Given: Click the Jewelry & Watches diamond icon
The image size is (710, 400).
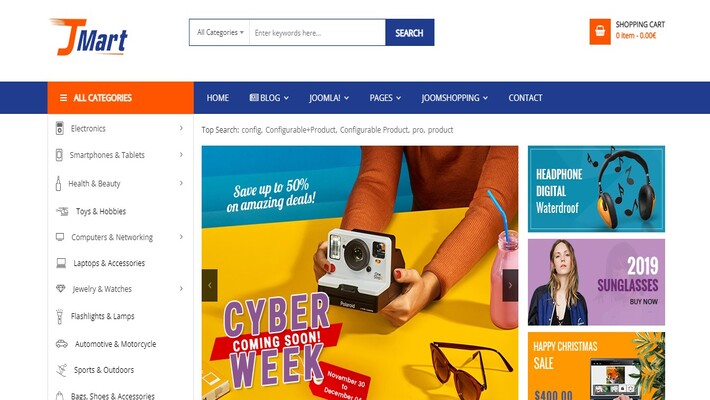Looking at the screenshot, I should (x=61, y=289).
